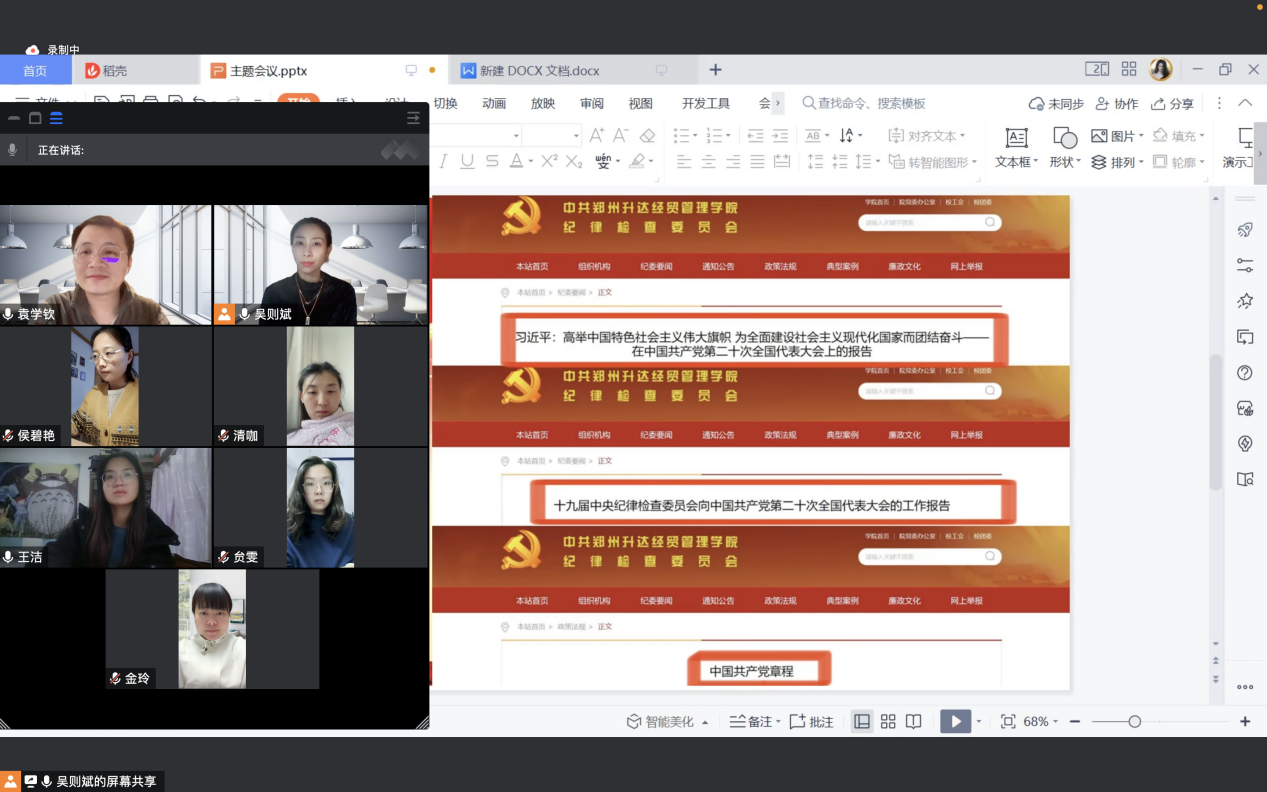Screen dimensions: 1267x792
Task: Center-align the text
Action: (709, 161)
